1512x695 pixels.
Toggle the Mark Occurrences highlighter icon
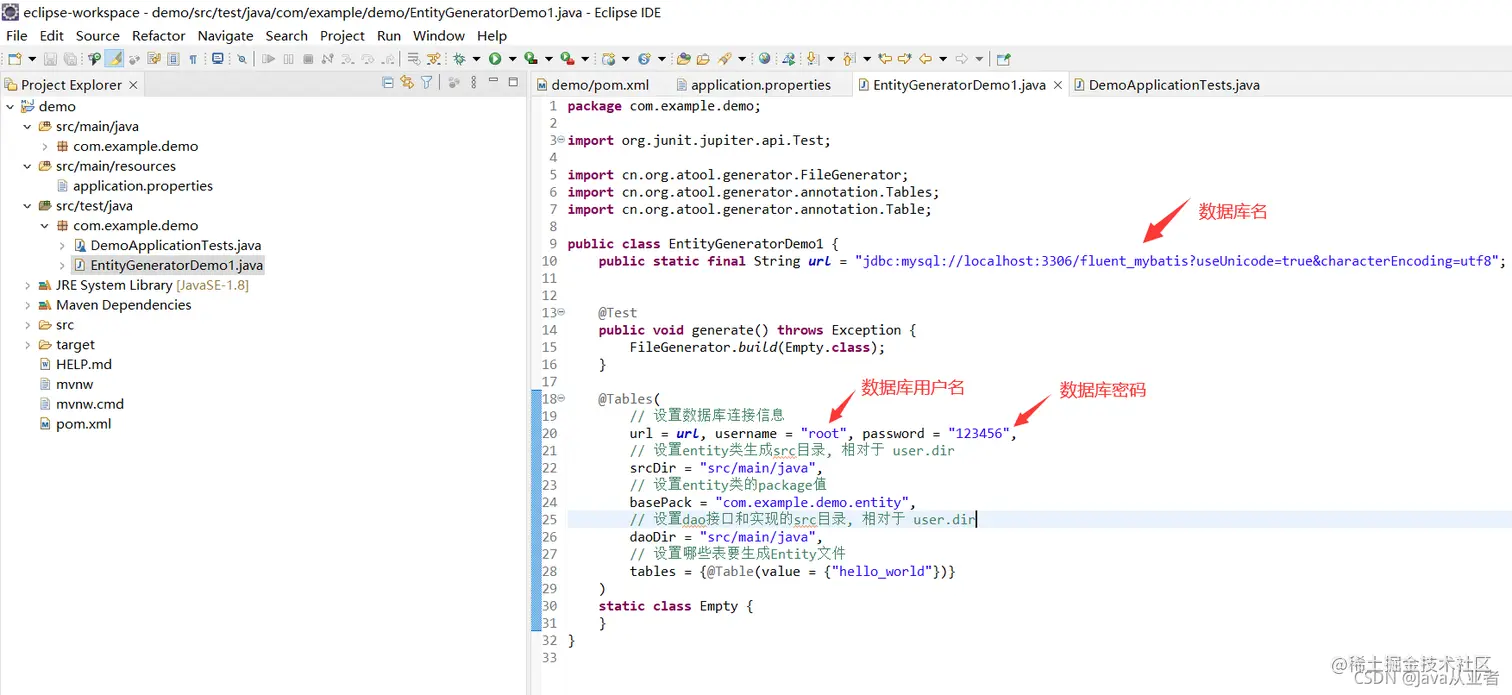114,59
